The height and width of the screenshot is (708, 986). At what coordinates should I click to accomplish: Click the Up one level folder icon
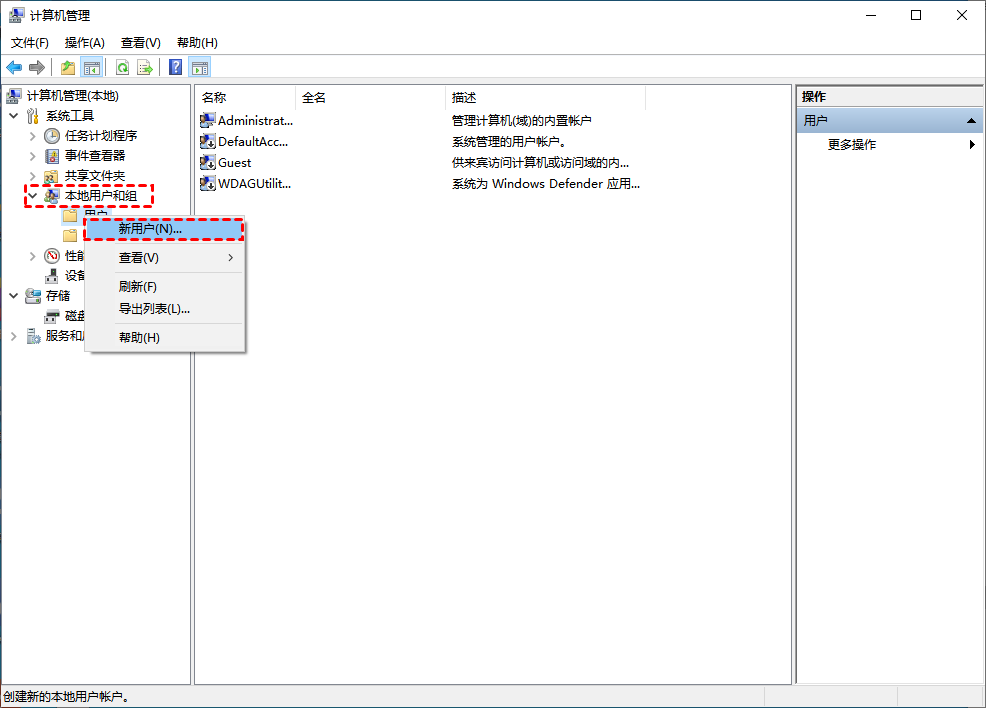[67, 67]
